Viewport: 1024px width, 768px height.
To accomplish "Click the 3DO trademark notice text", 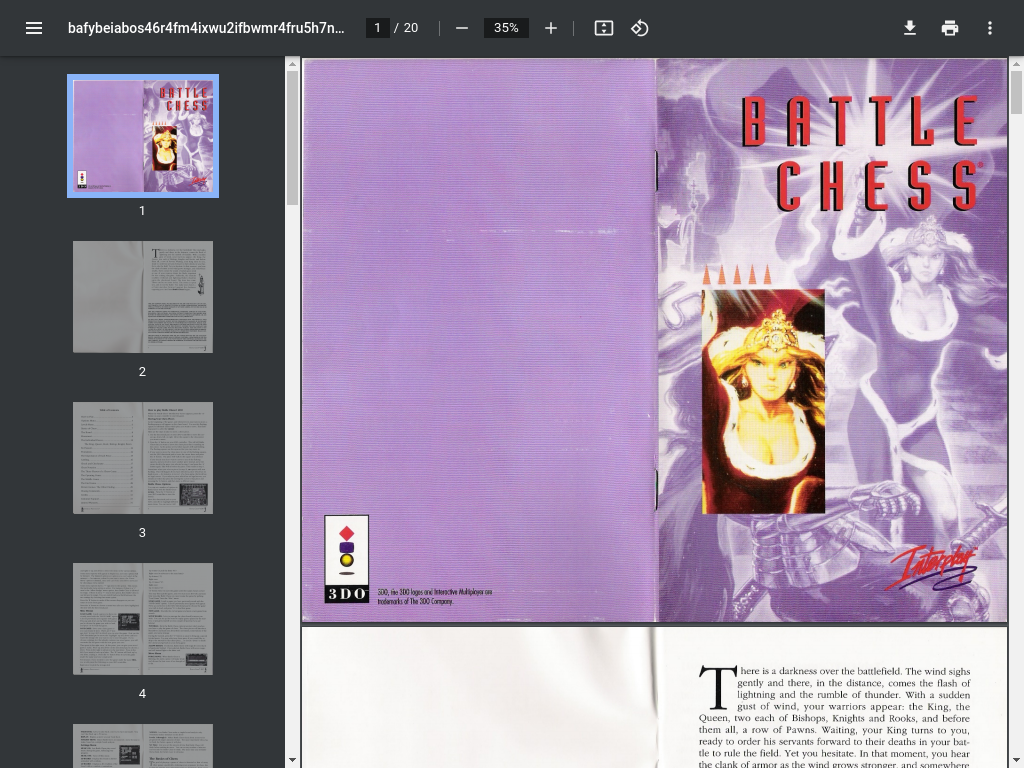I will pyautogui.click(x=435, y=596).
